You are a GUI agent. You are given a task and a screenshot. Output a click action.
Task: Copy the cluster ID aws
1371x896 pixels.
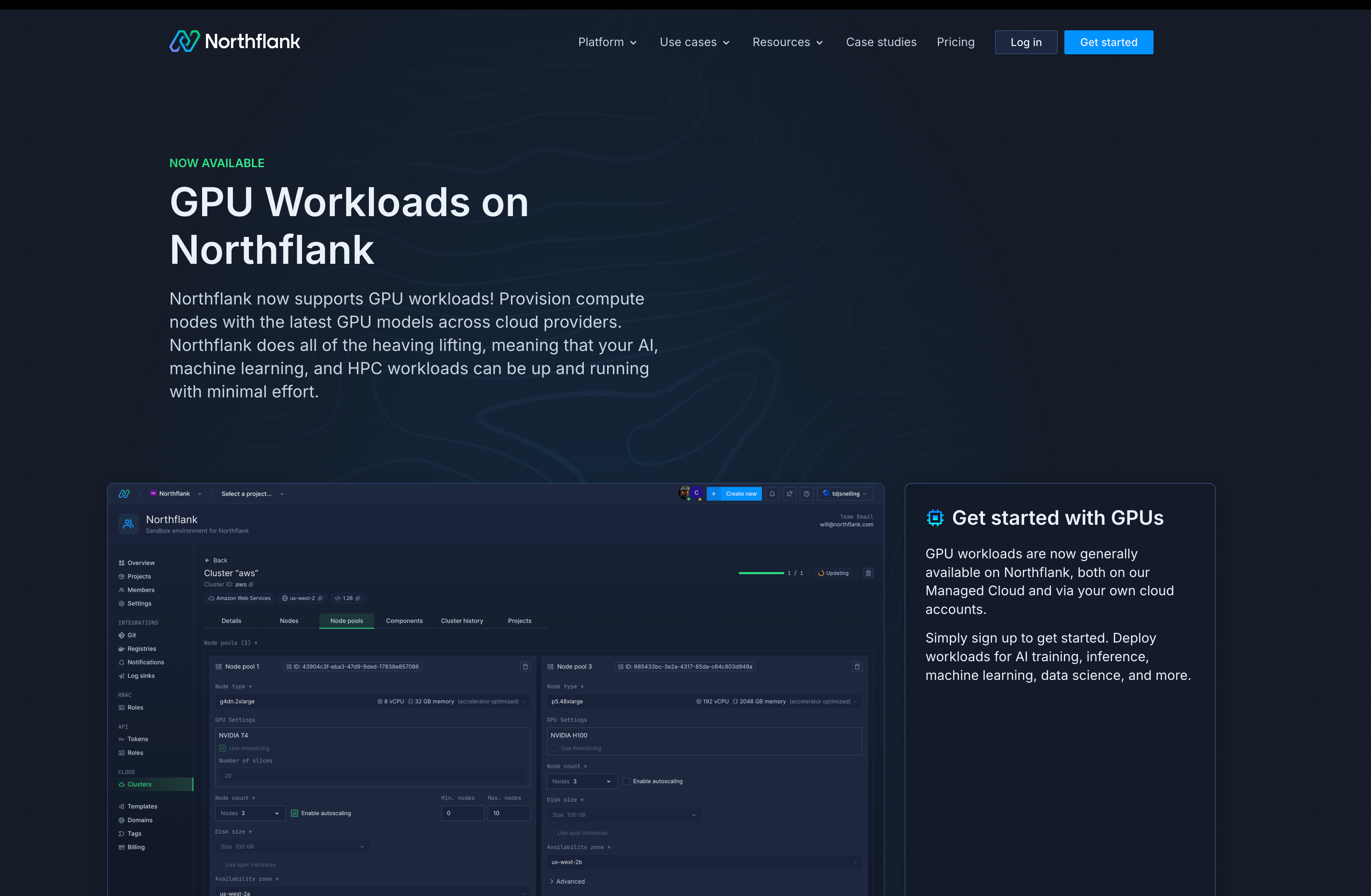click(251, 584)
